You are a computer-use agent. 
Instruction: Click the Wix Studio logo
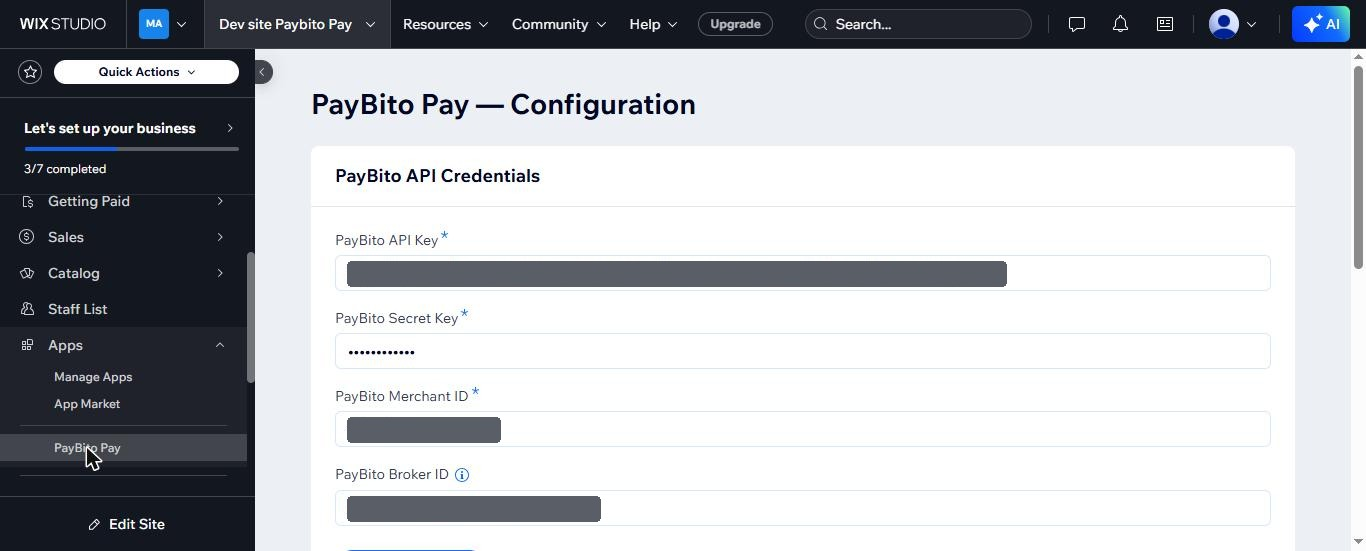[x=62, y=24]
